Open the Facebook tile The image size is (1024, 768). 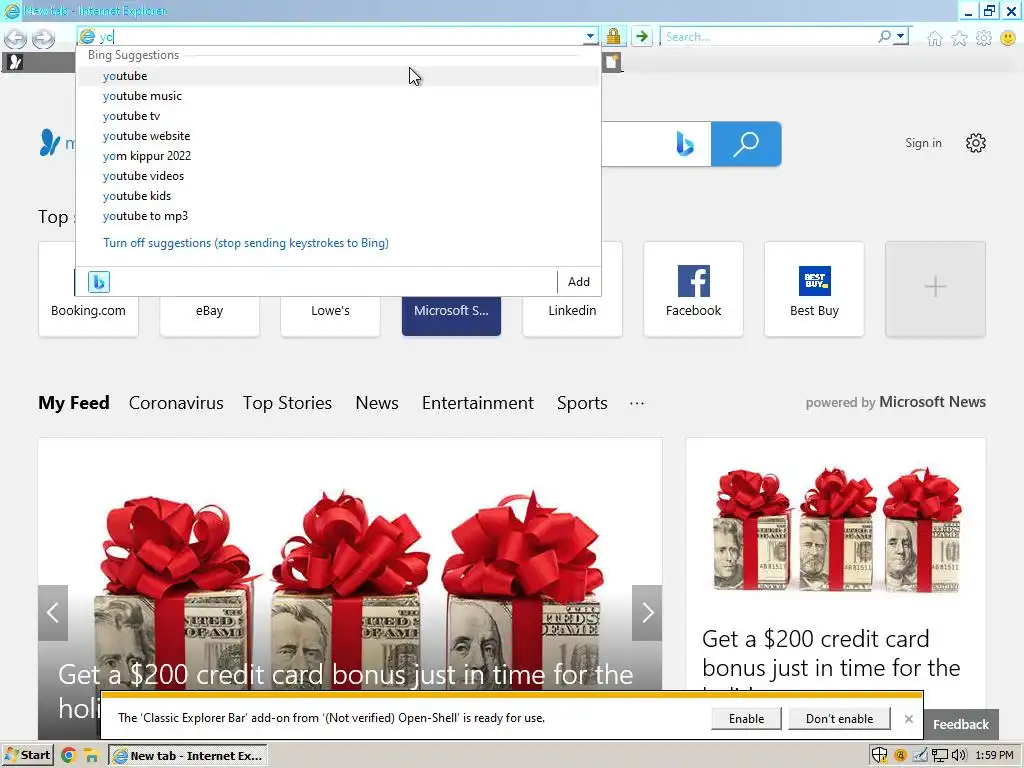(x=693, y=289)
